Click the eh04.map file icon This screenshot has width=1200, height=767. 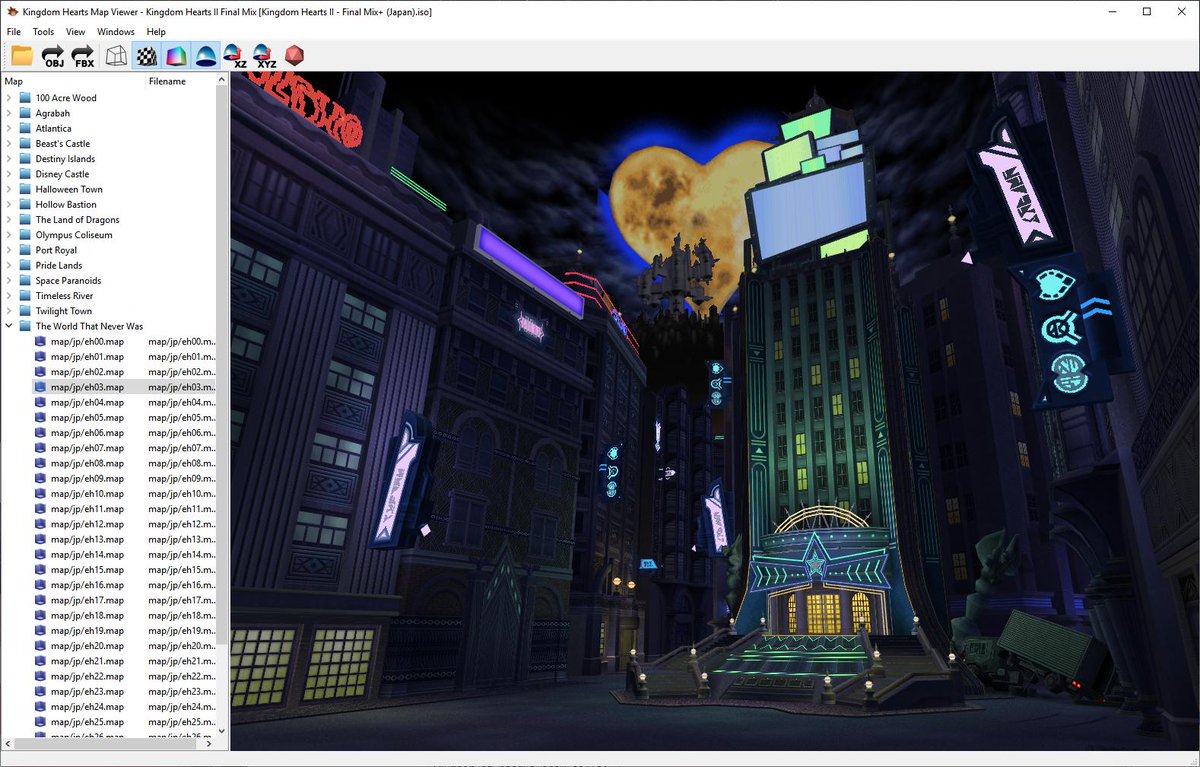(x=40, y=402)
